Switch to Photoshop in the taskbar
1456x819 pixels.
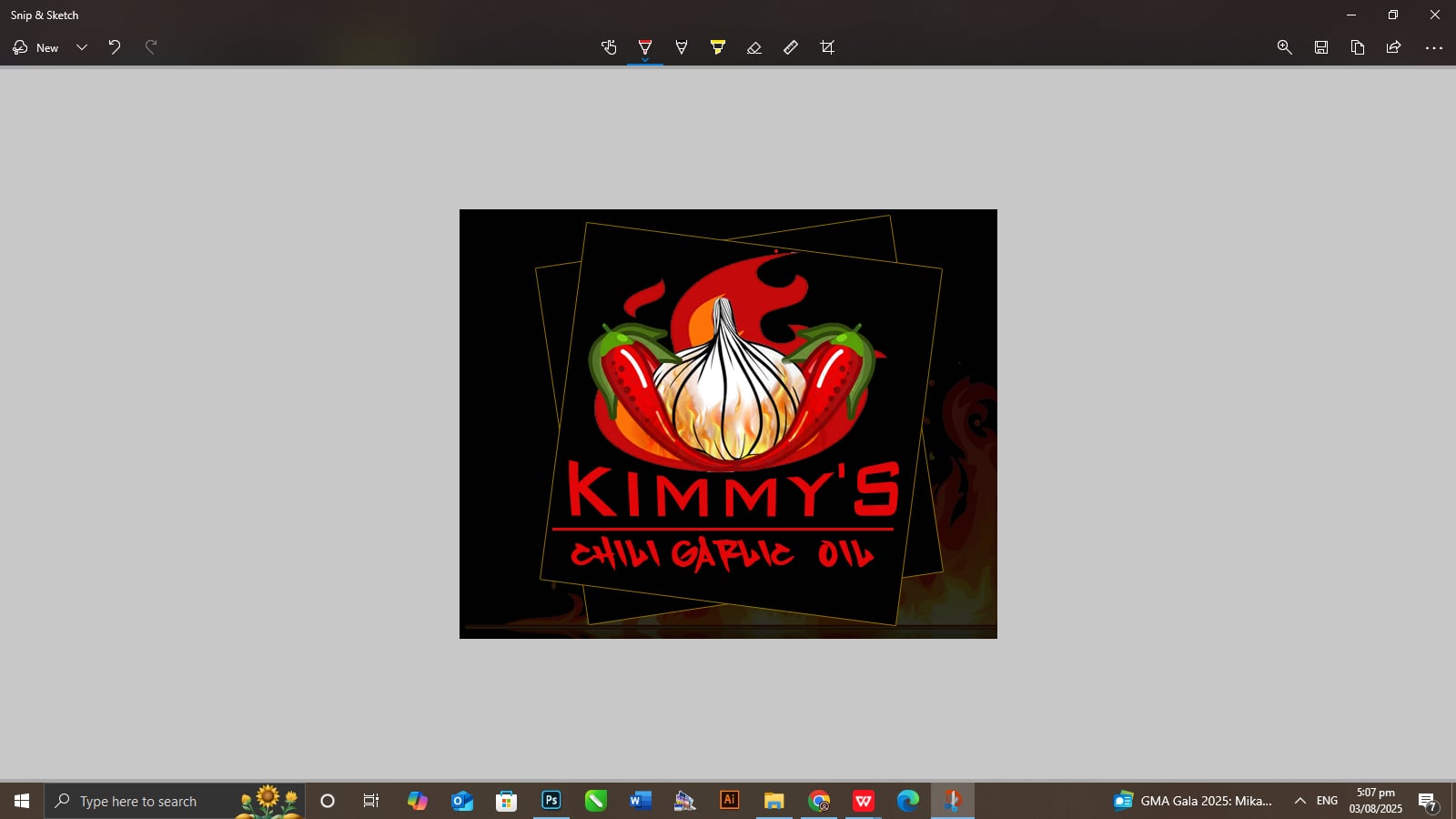tap(551, 801)
